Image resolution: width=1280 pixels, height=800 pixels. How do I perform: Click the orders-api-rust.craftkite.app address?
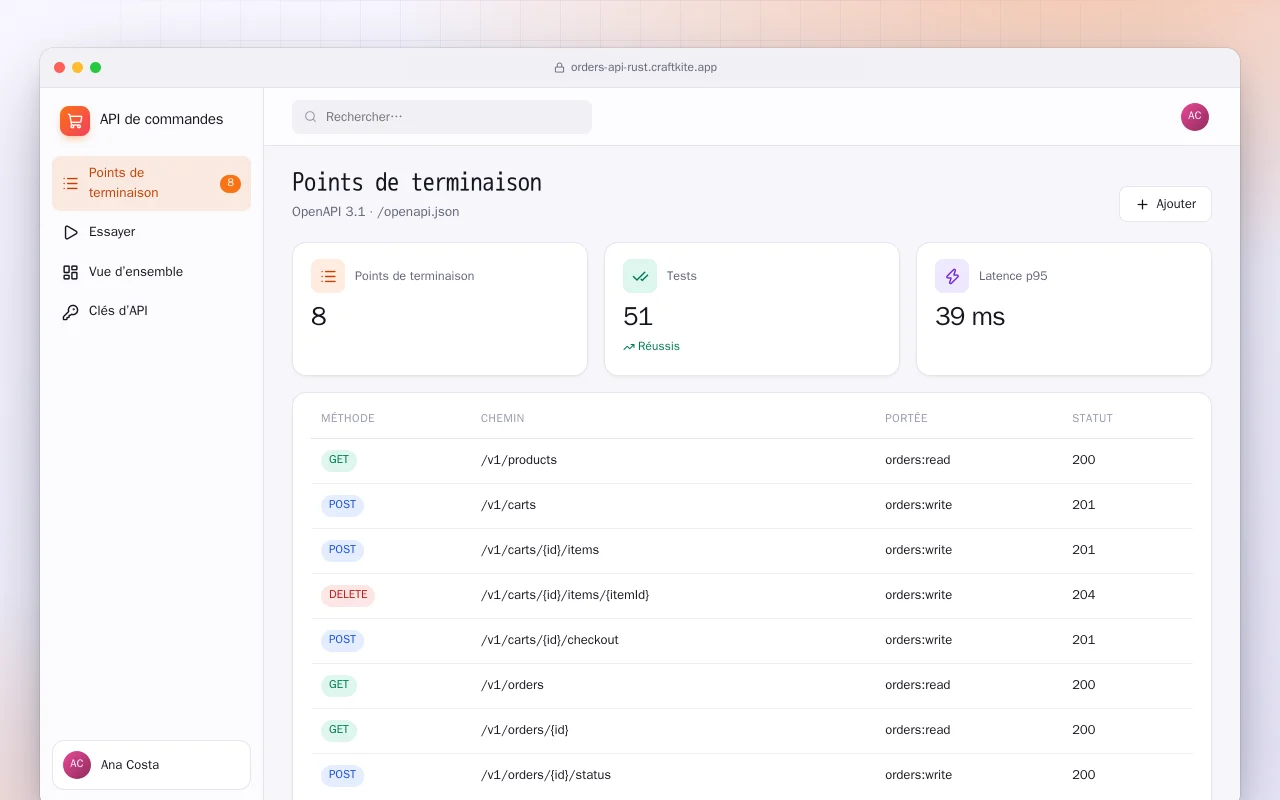point(644,68)
